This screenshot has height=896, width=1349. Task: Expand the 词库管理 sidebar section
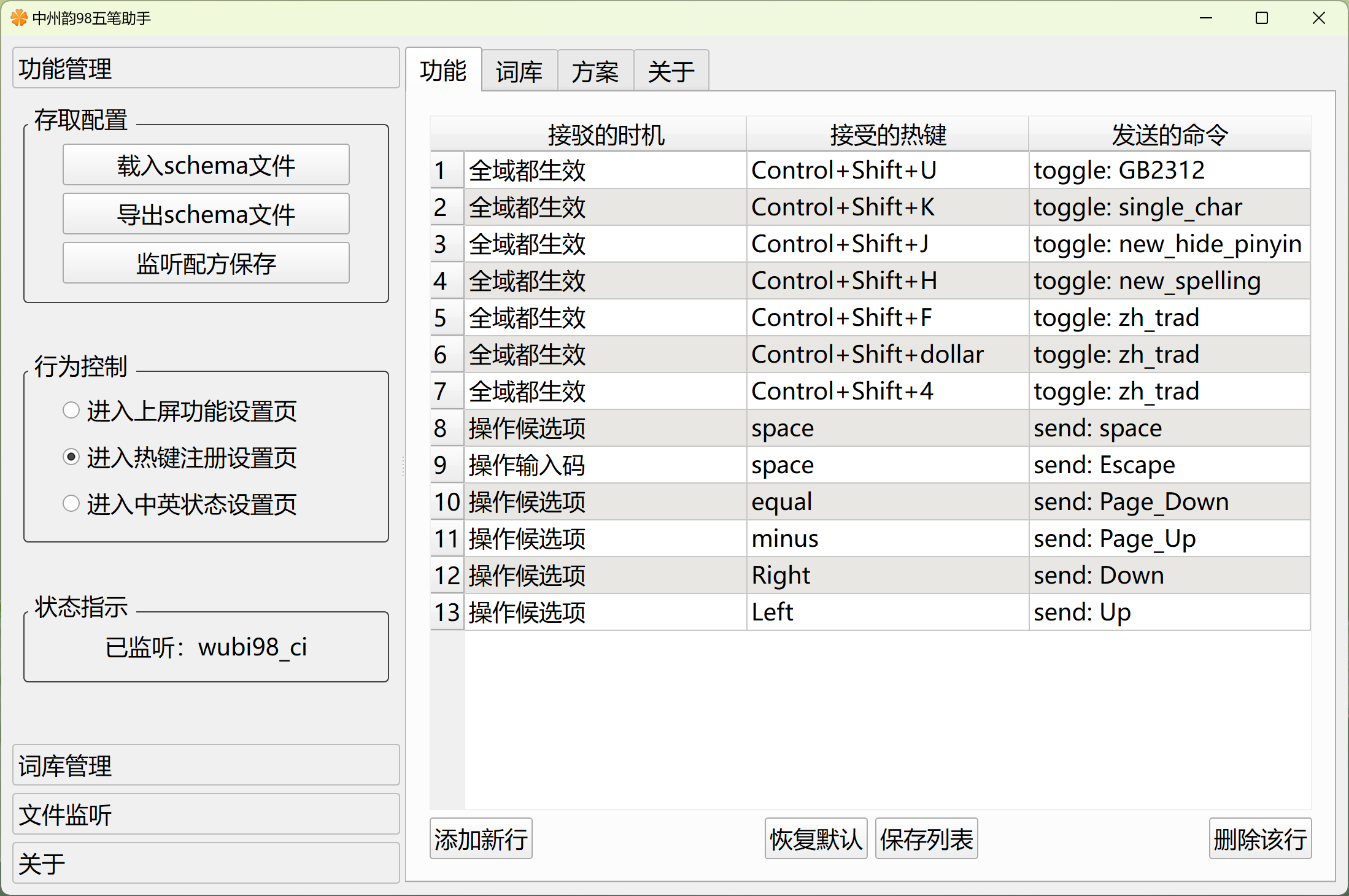pos(206,765)
